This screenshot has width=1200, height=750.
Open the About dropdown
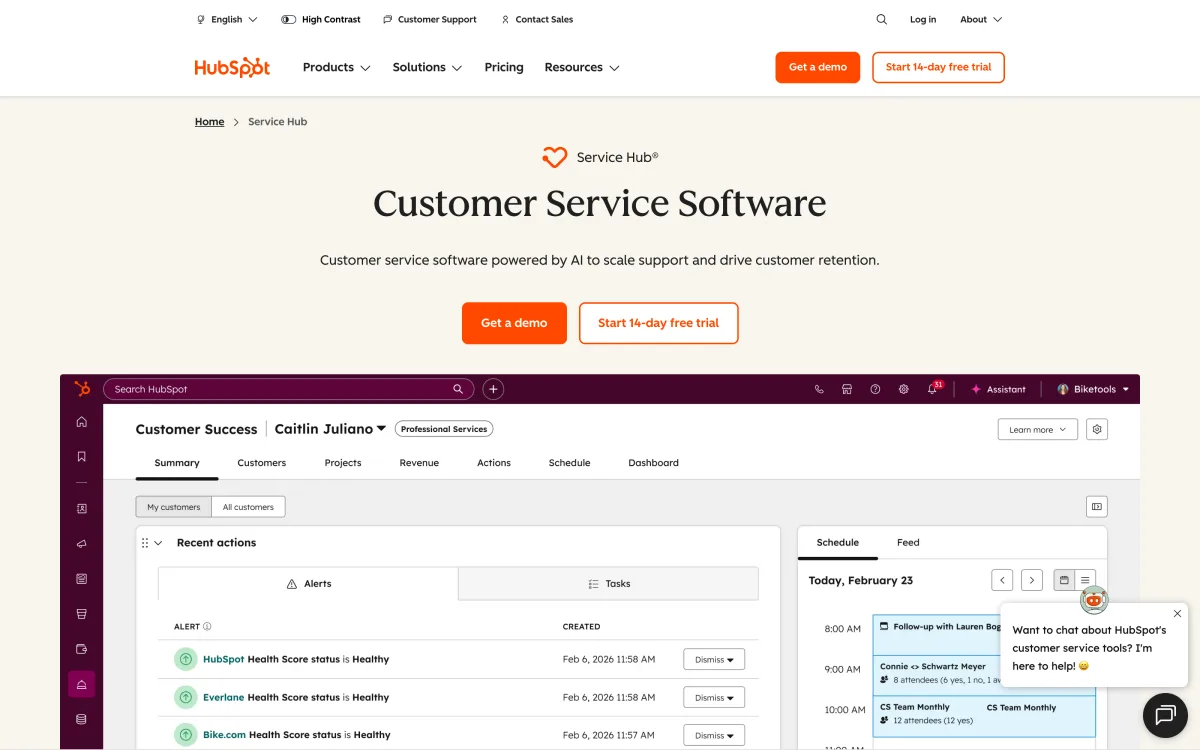pos(981,19)
